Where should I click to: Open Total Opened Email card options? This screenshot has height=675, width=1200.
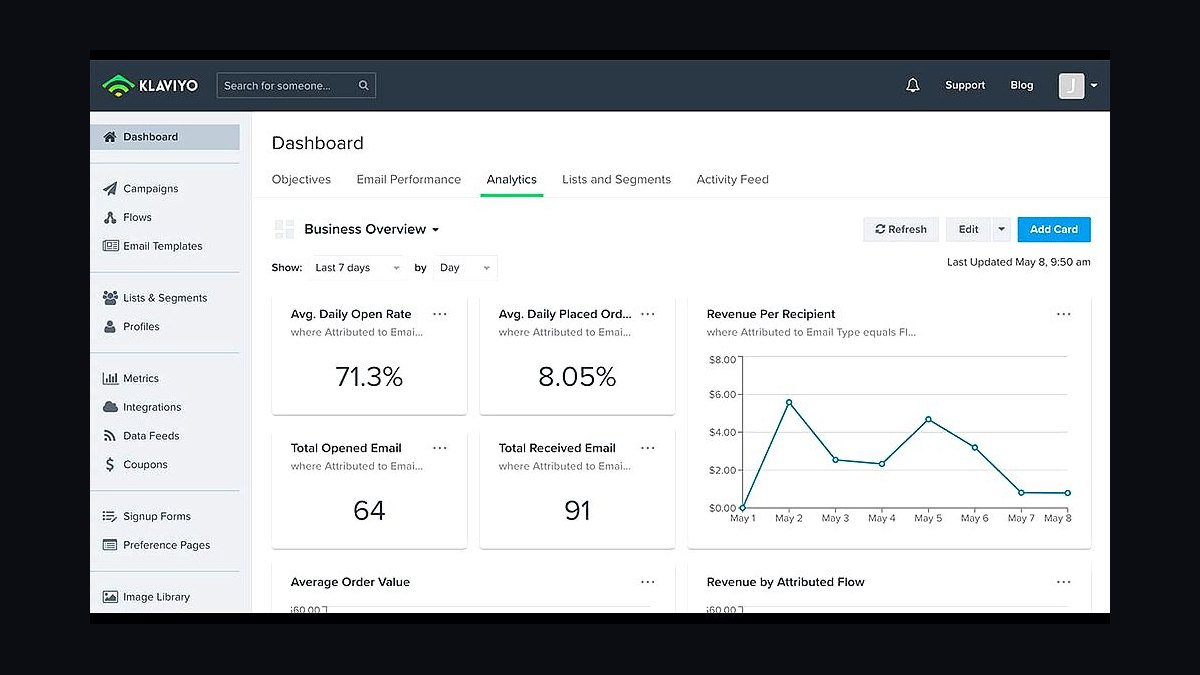coord(440,448)
